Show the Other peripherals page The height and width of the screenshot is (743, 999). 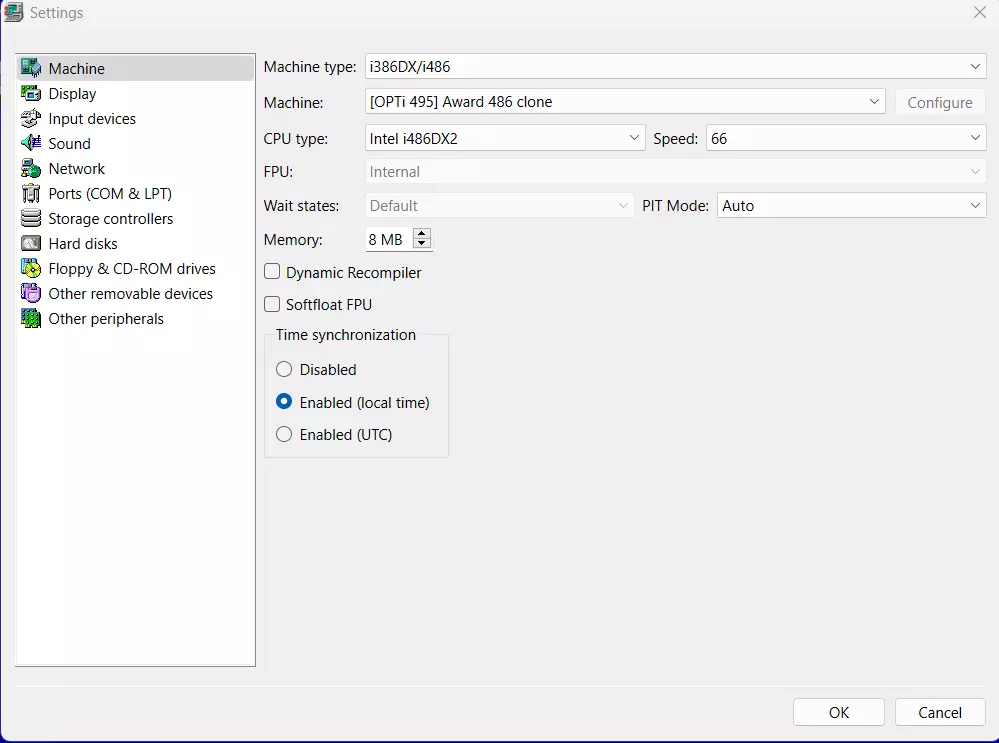point(136,319)
